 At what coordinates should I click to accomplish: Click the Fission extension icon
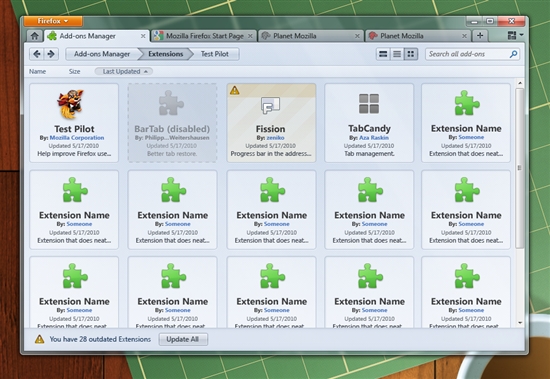(x=270, y=105)
